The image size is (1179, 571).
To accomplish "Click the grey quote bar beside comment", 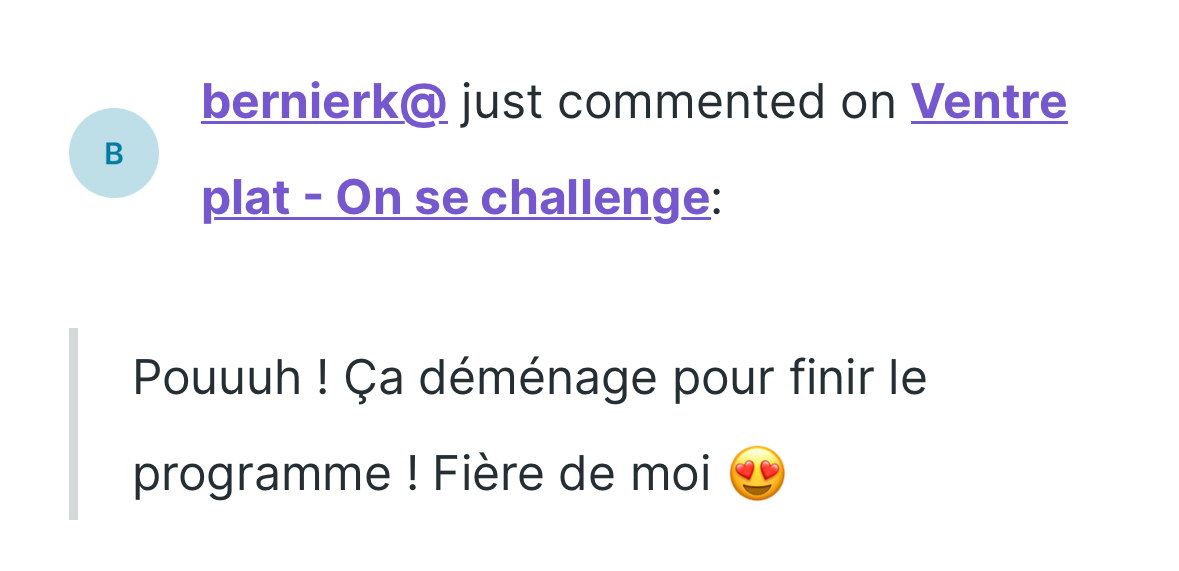I will tap(73, 424).
